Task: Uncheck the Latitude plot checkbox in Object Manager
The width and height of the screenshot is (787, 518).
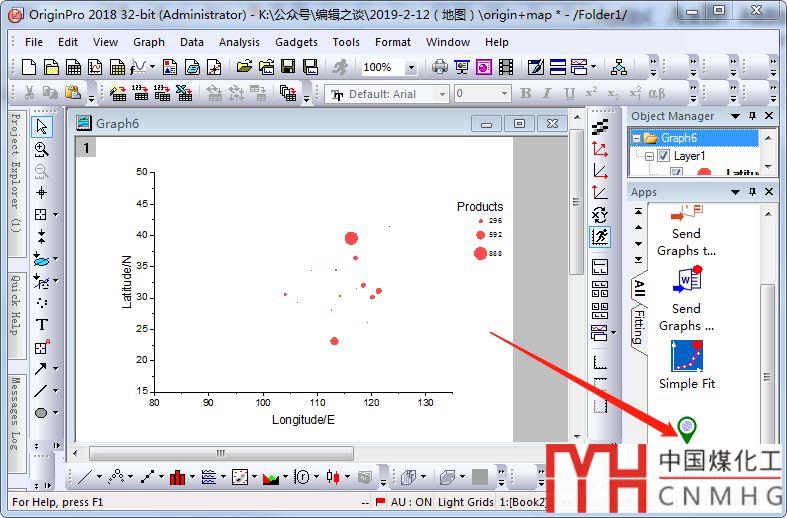Action: click(677, 172)
